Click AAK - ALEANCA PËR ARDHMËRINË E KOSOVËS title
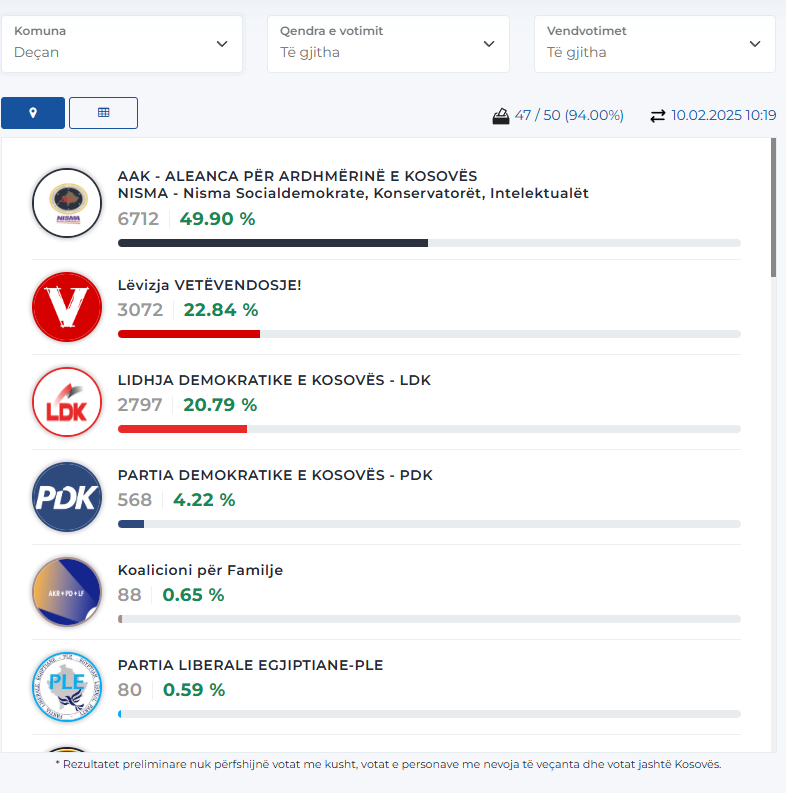Viewport: 786px width, 793px height. (297, 176)
